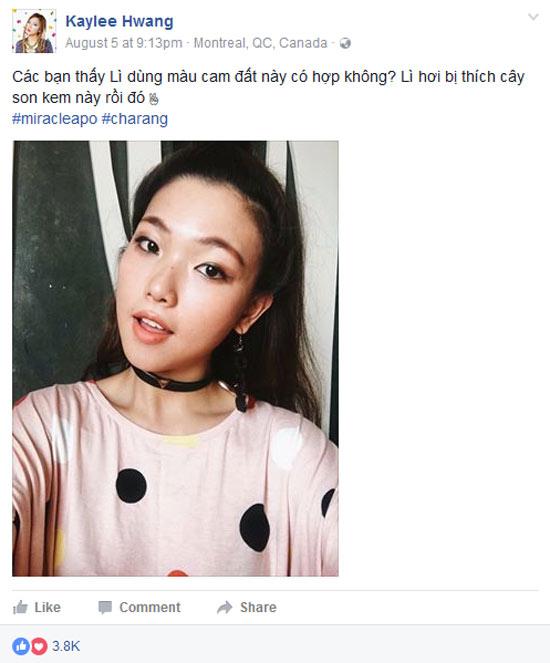This screenshot has height=663, width=550.
Task: Open the Montreal, QC, Canada location link
Action: [260, 43]
